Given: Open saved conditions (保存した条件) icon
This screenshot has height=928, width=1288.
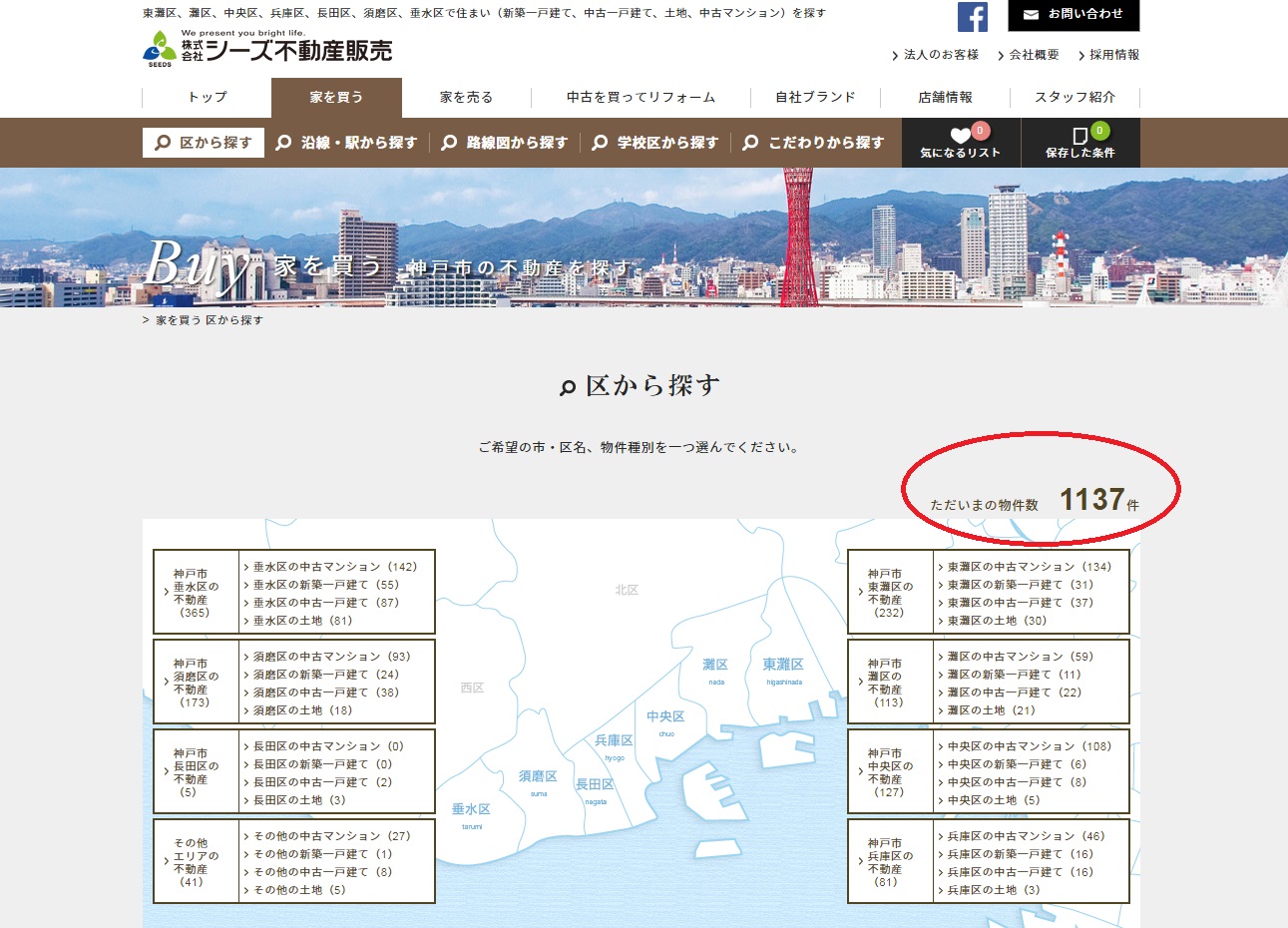Looking at the screenshot, I should [1079, 143].
